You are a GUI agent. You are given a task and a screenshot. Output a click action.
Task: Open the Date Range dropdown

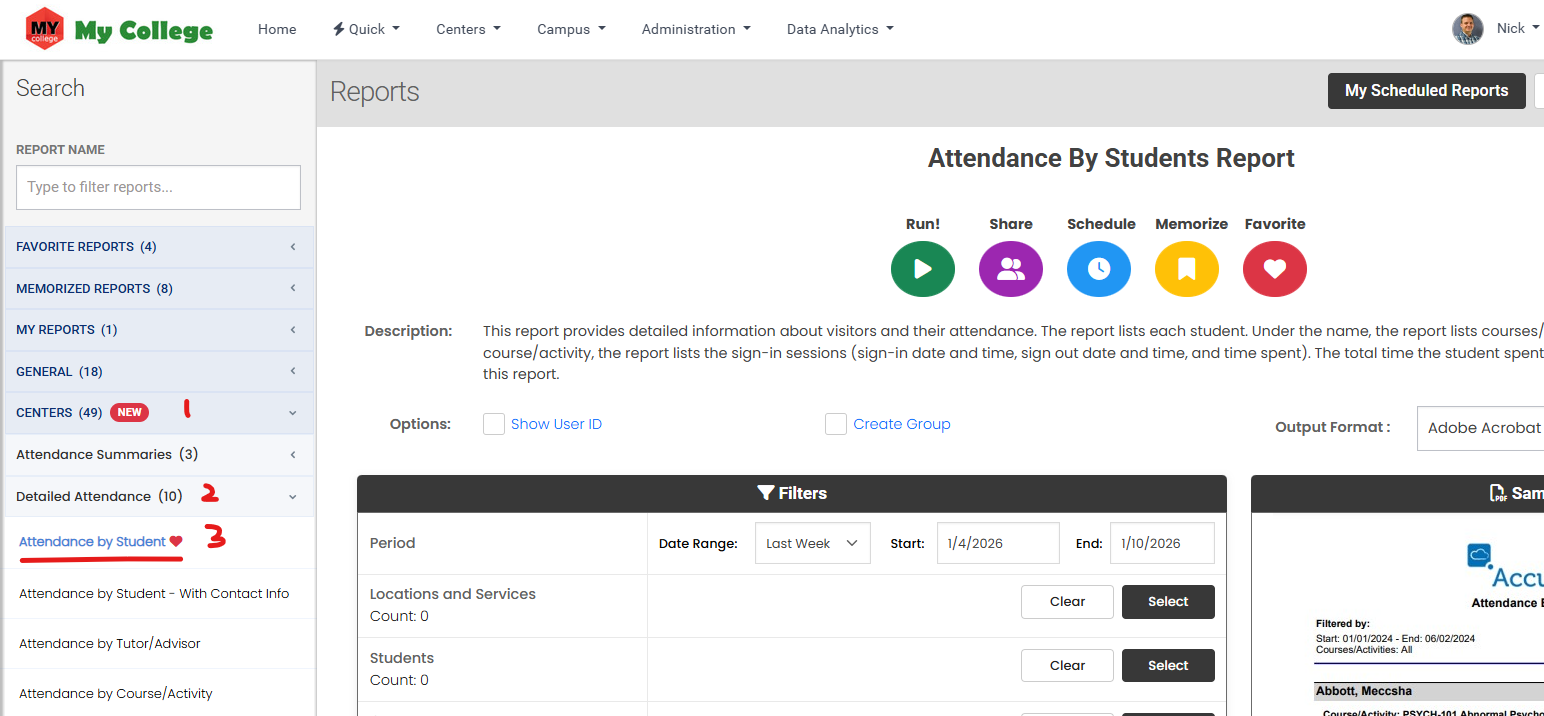(x=812, y=543)
